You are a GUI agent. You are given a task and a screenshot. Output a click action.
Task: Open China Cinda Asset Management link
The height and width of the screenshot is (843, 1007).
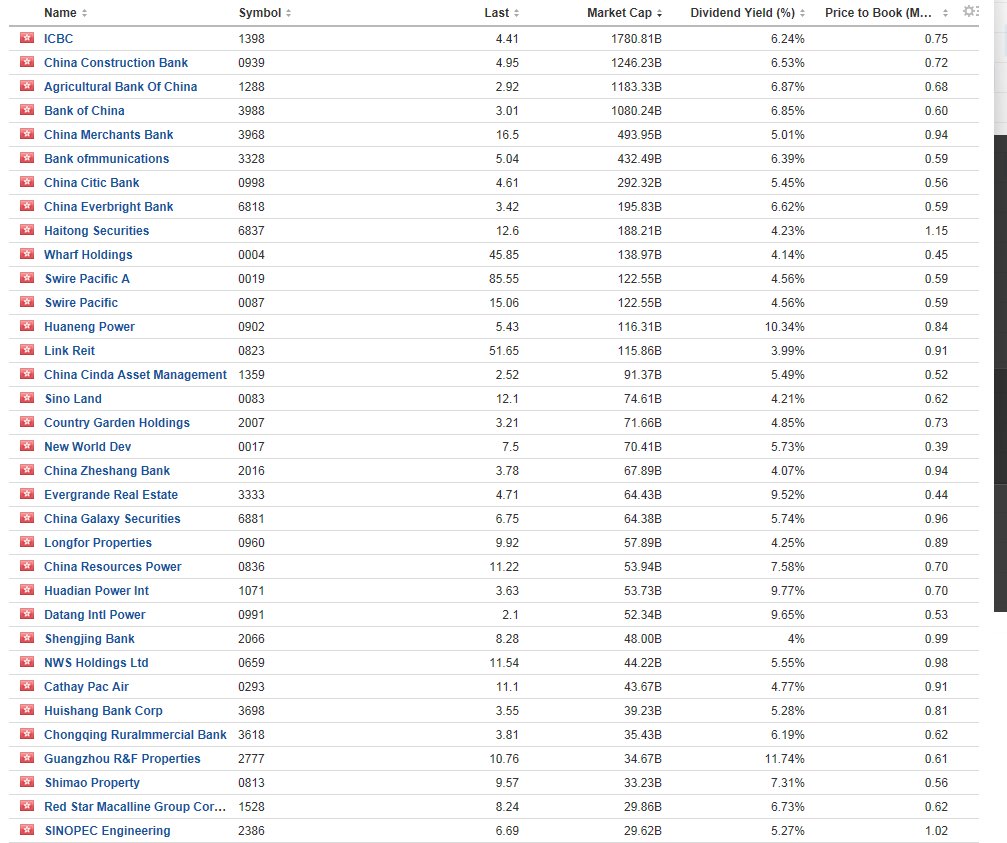[135, 374]
